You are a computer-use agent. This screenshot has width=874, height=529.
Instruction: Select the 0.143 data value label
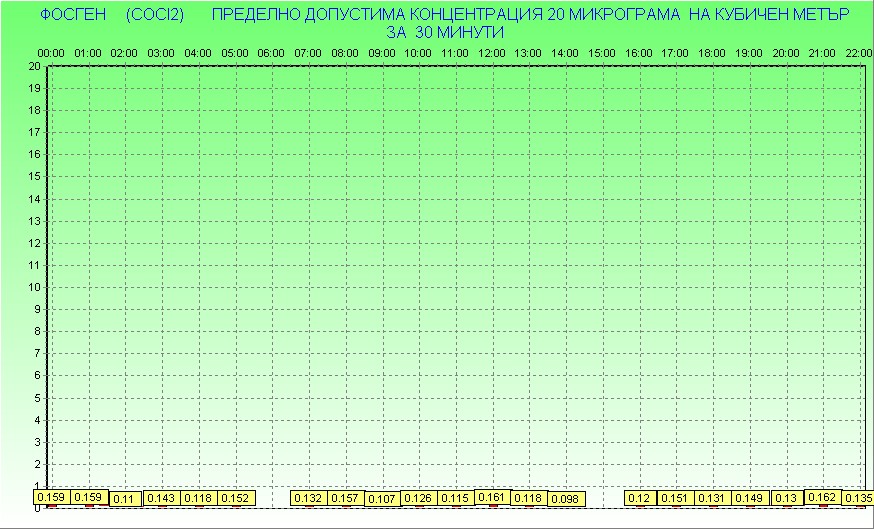pos(161,498)
